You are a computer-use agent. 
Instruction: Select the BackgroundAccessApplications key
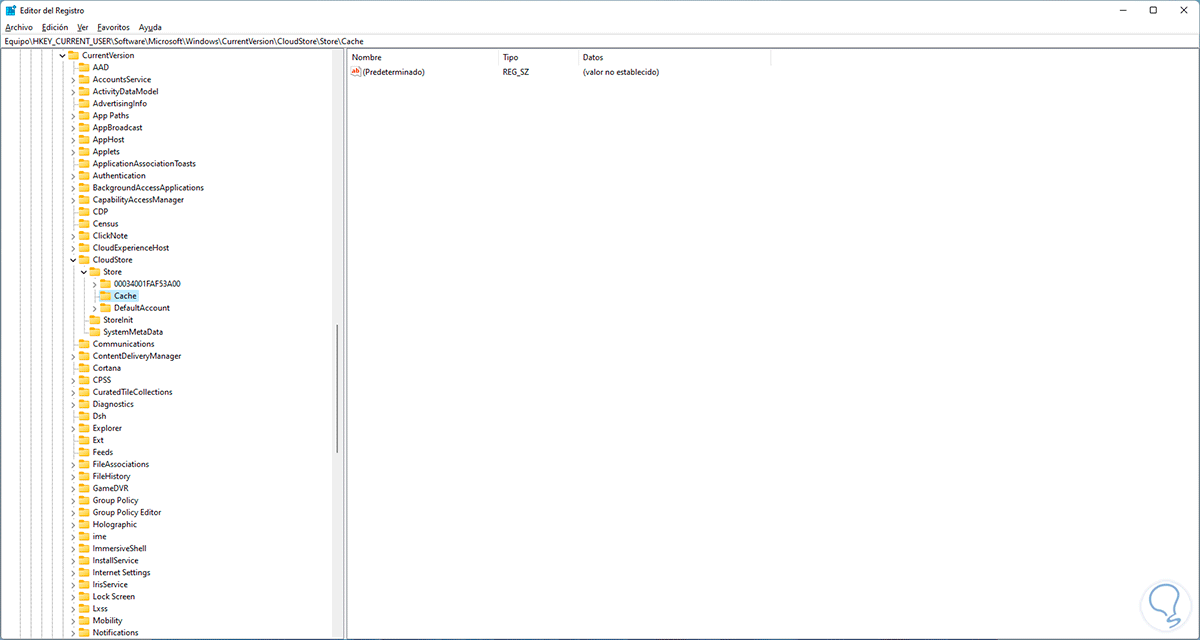148,188
